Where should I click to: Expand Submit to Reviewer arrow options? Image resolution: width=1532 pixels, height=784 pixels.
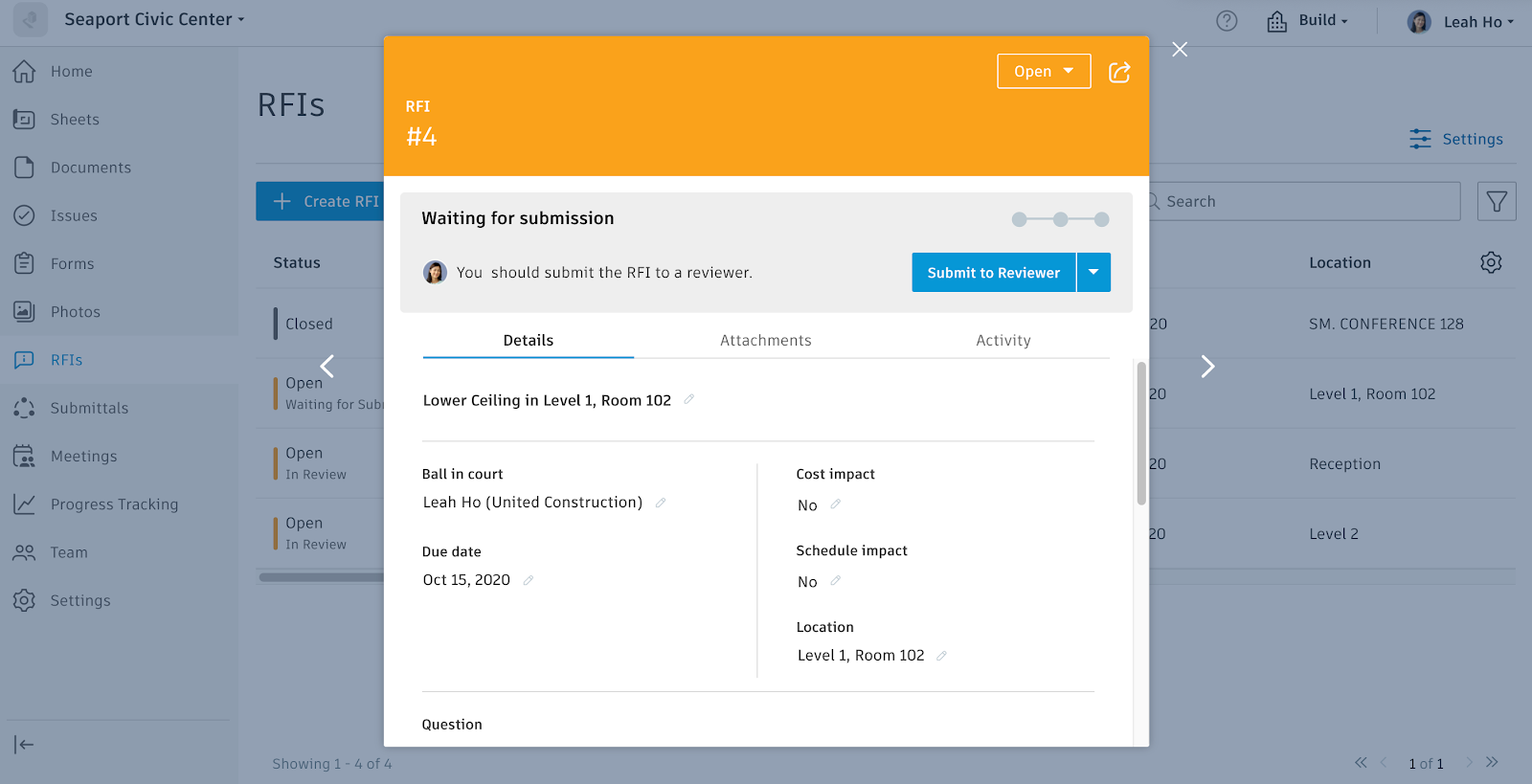[x=1093, y=272]
